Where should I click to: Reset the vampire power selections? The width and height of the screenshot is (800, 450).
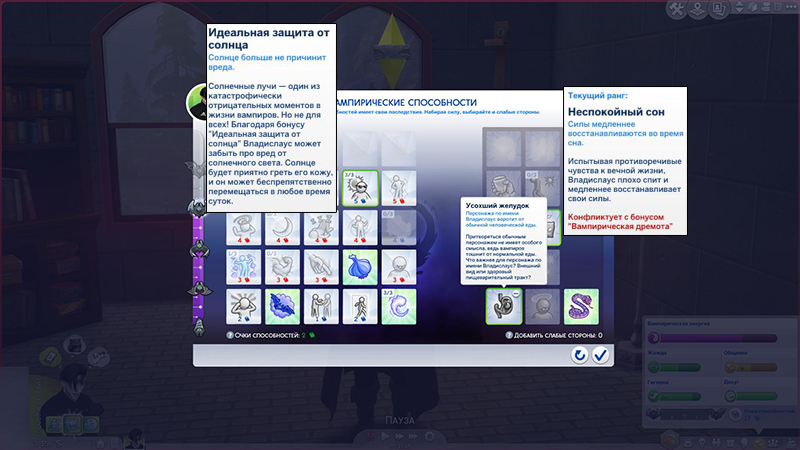(x=579, y=355)
